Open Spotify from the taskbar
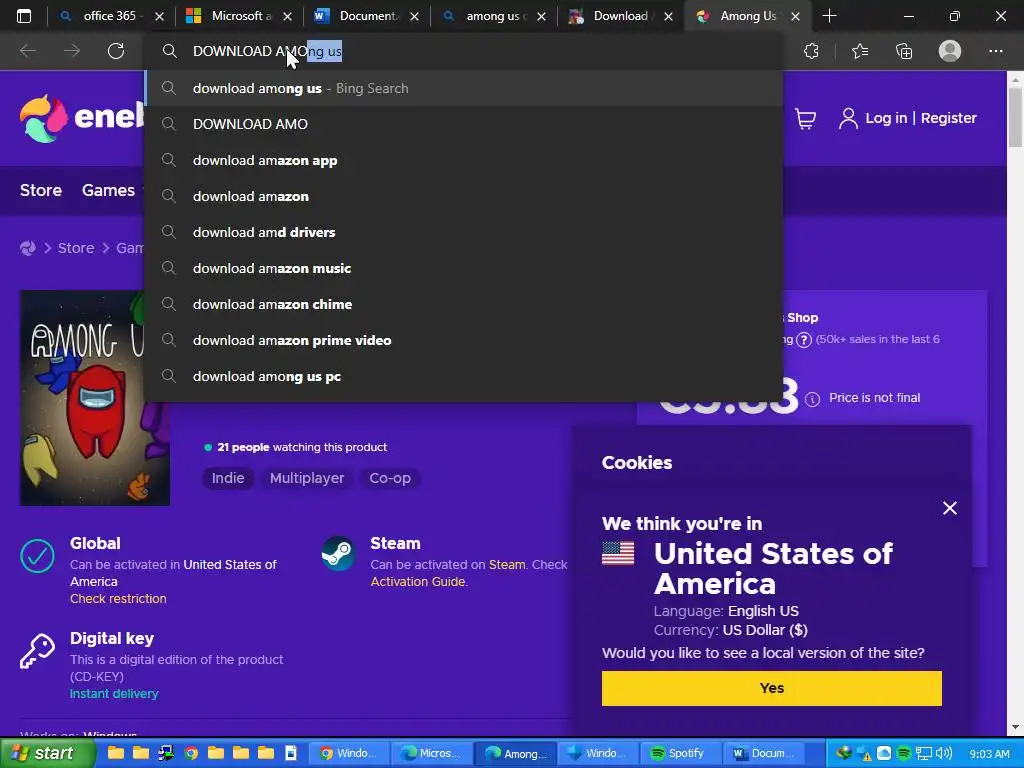Image resolution: width=1024 pixels, height=768 pixels. tap(678, 754)
